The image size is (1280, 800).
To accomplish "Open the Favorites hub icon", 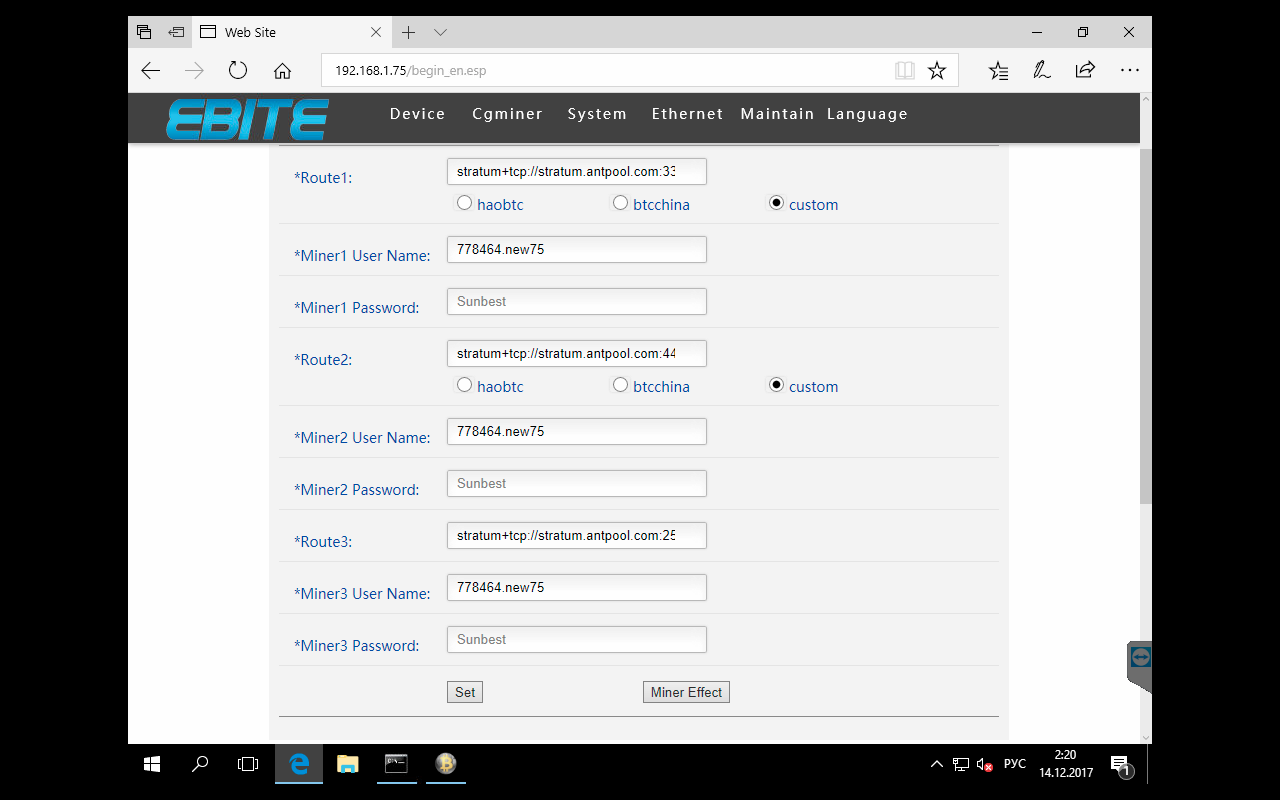I will (998, 70).
